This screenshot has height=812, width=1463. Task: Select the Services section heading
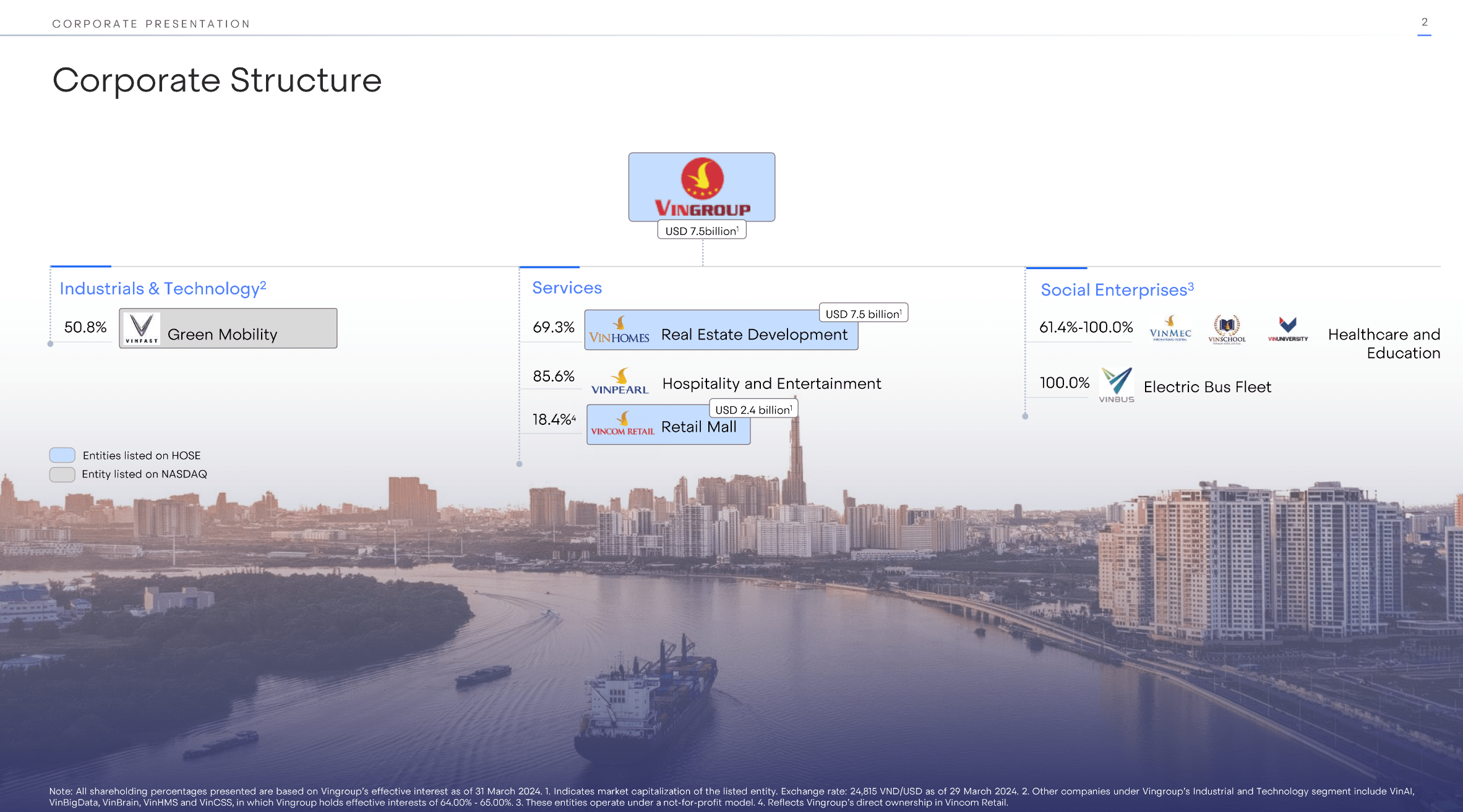coord(567,288)
